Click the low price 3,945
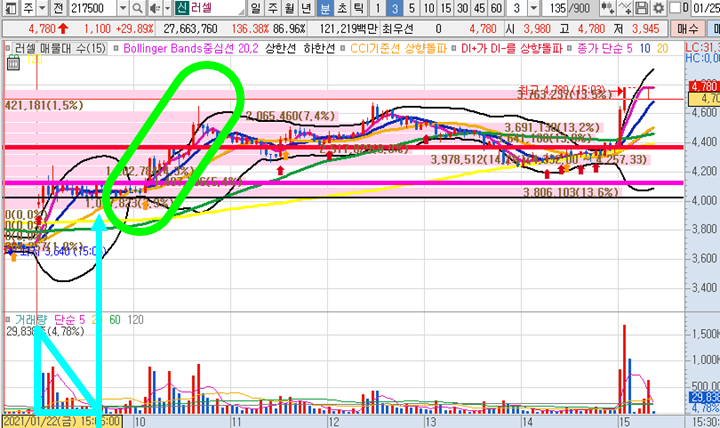Image resolution: width=720 pixels, height=428 pixels. click(646, 29)
